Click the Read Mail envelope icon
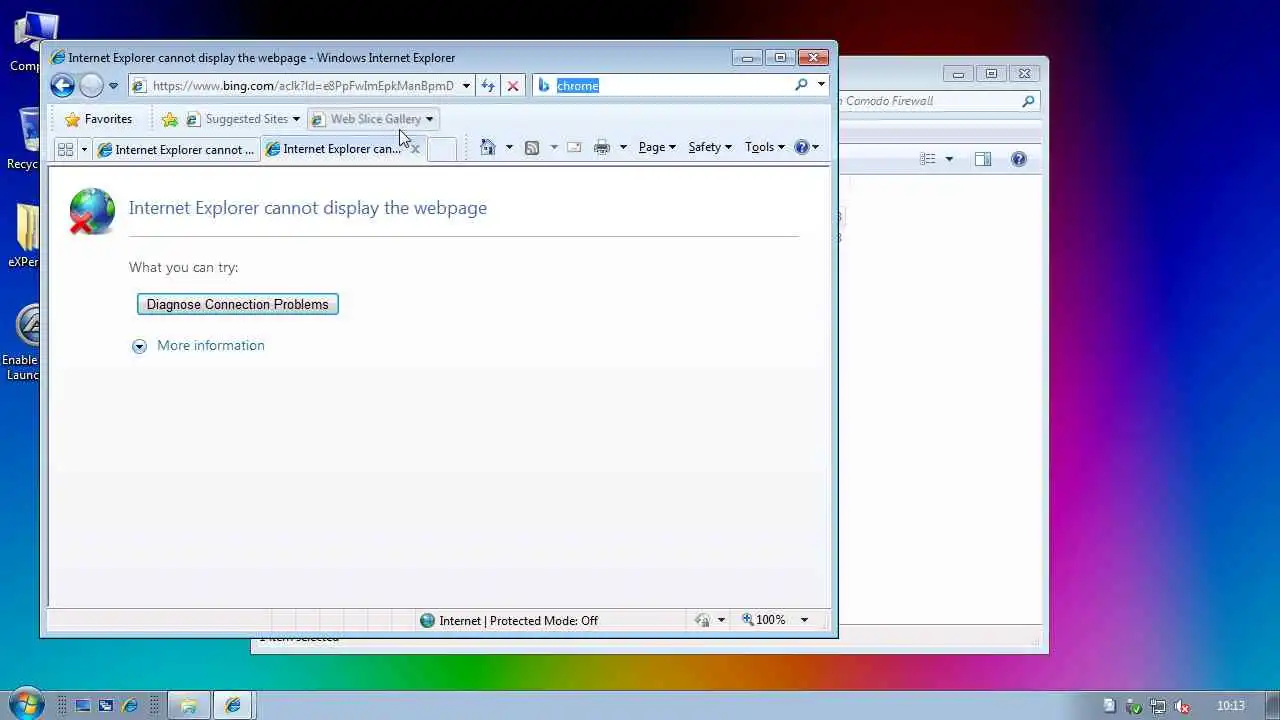Image resolution: width=1280 pixels, height=720 pixels. (x=574, y=147)
